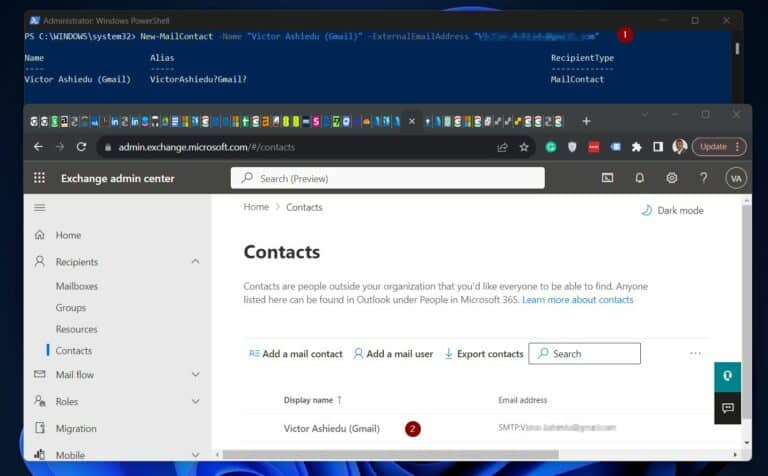Screen dimensions: 768x476
Task: Open the shield extension icon
Action: point(572,147)
